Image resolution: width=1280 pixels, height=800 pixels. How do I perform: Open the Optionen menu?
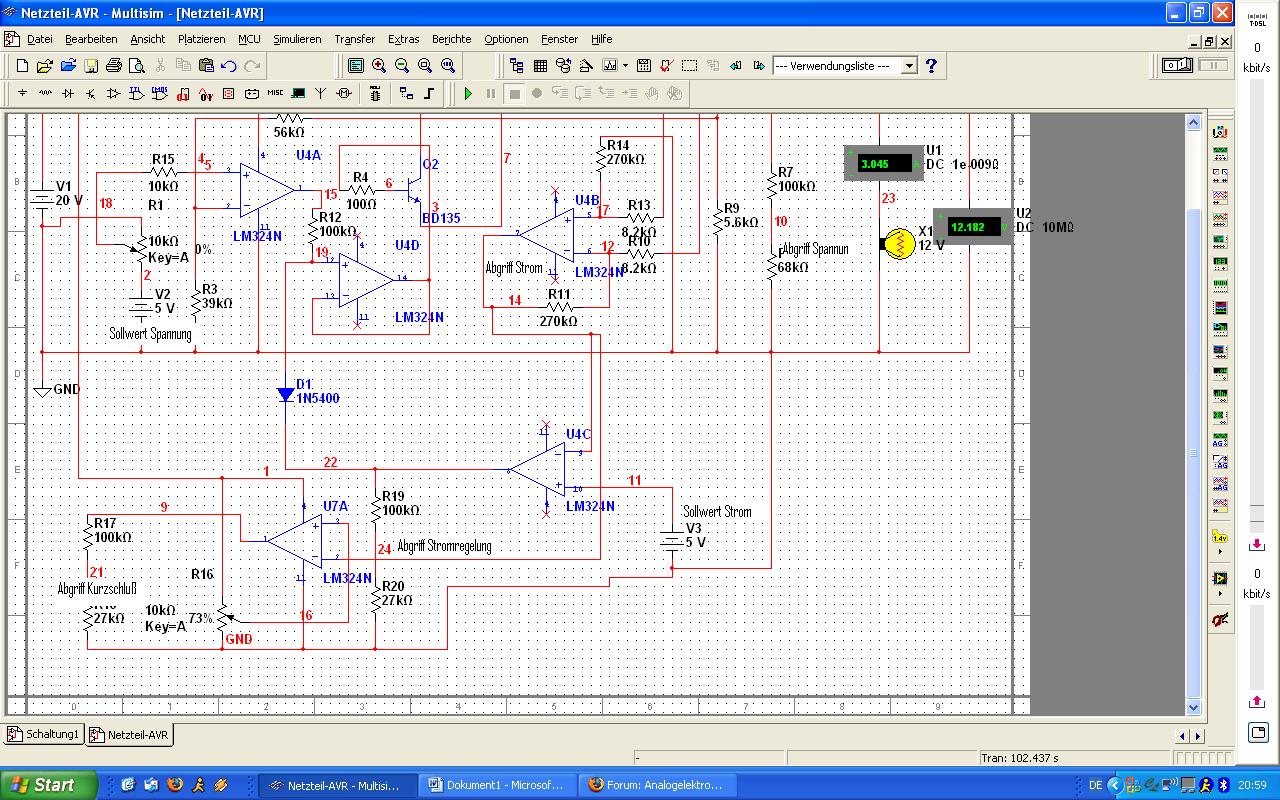(x=506, y=39)
